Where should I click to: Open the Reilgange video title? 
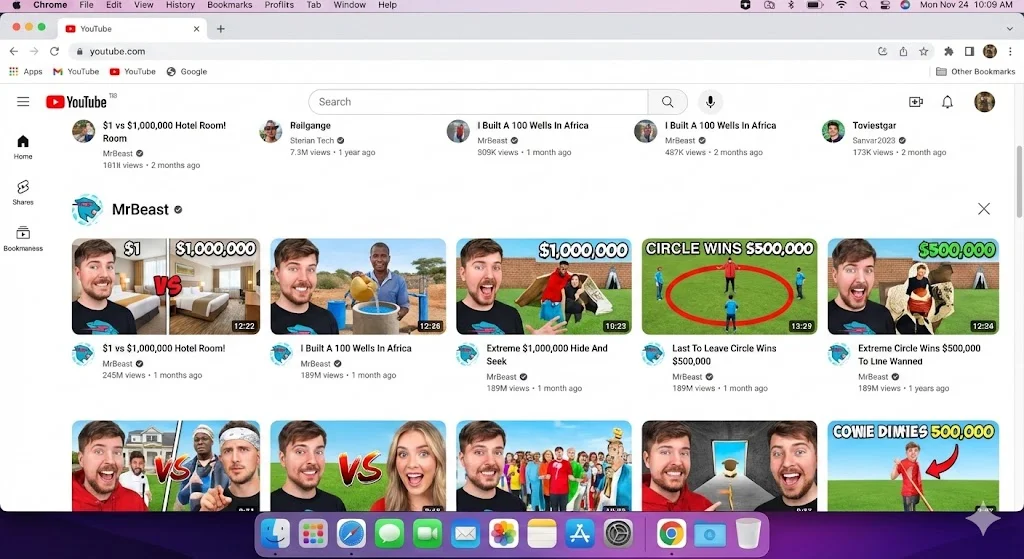point(310,125)
